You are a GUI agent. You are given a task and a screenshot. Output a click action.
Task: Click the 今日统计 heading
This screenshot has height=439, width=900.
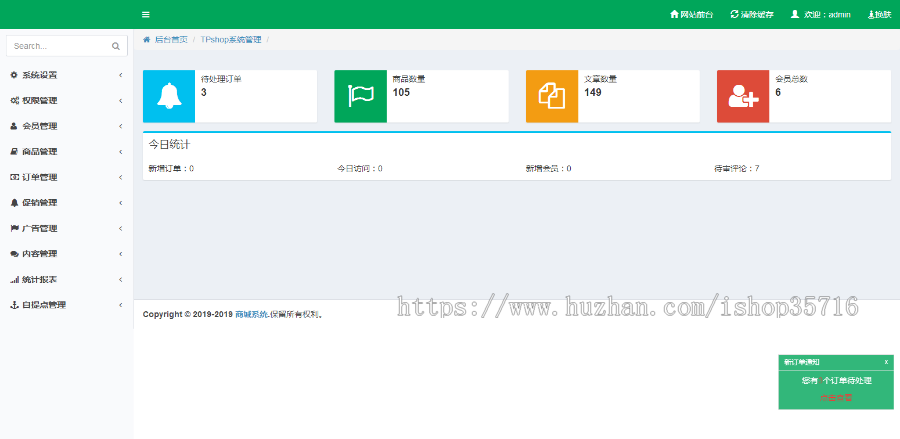pos(169,145)
